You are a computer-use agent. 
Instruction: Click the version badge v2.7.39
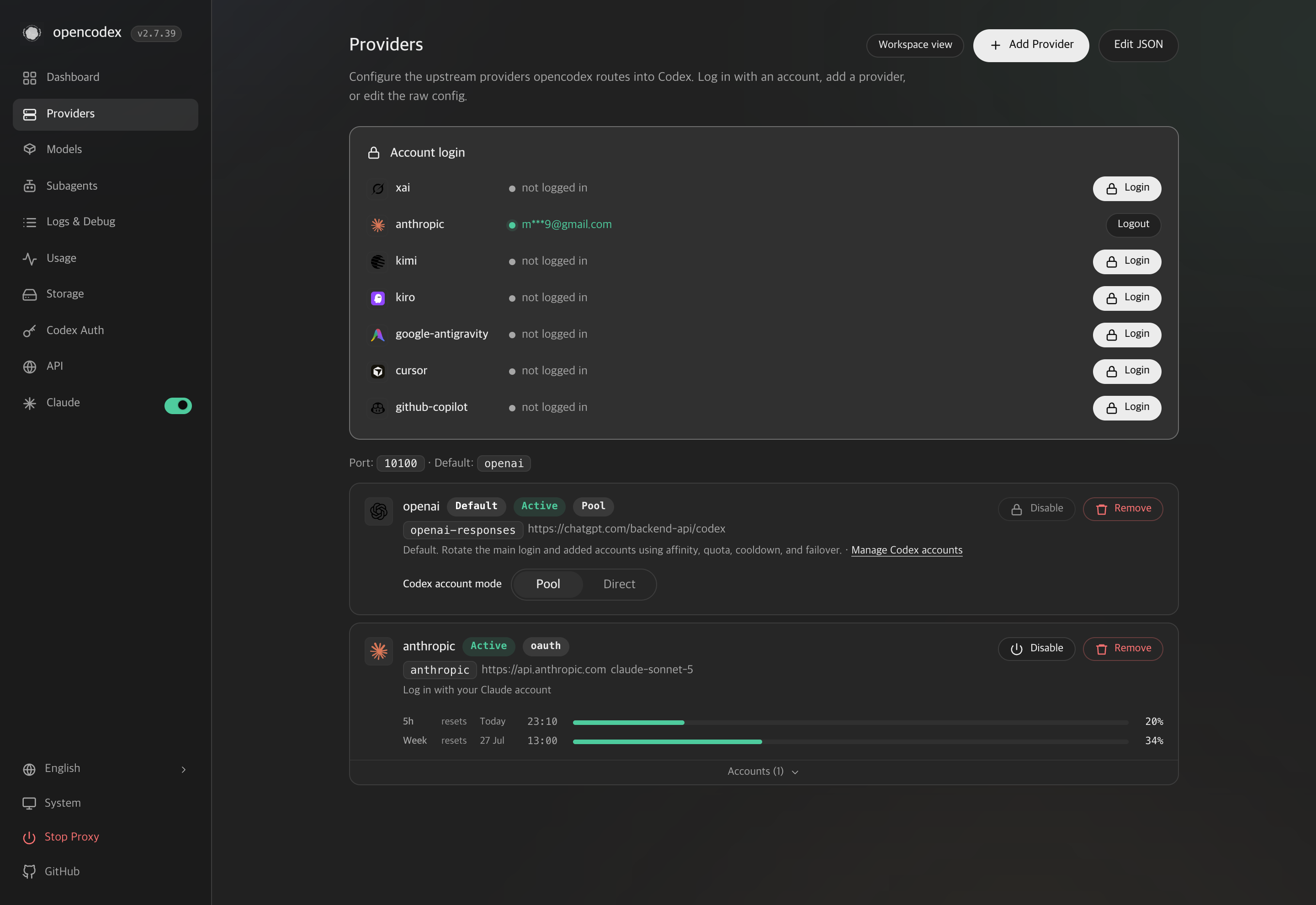pyautogui.click(x=156, y=33)
